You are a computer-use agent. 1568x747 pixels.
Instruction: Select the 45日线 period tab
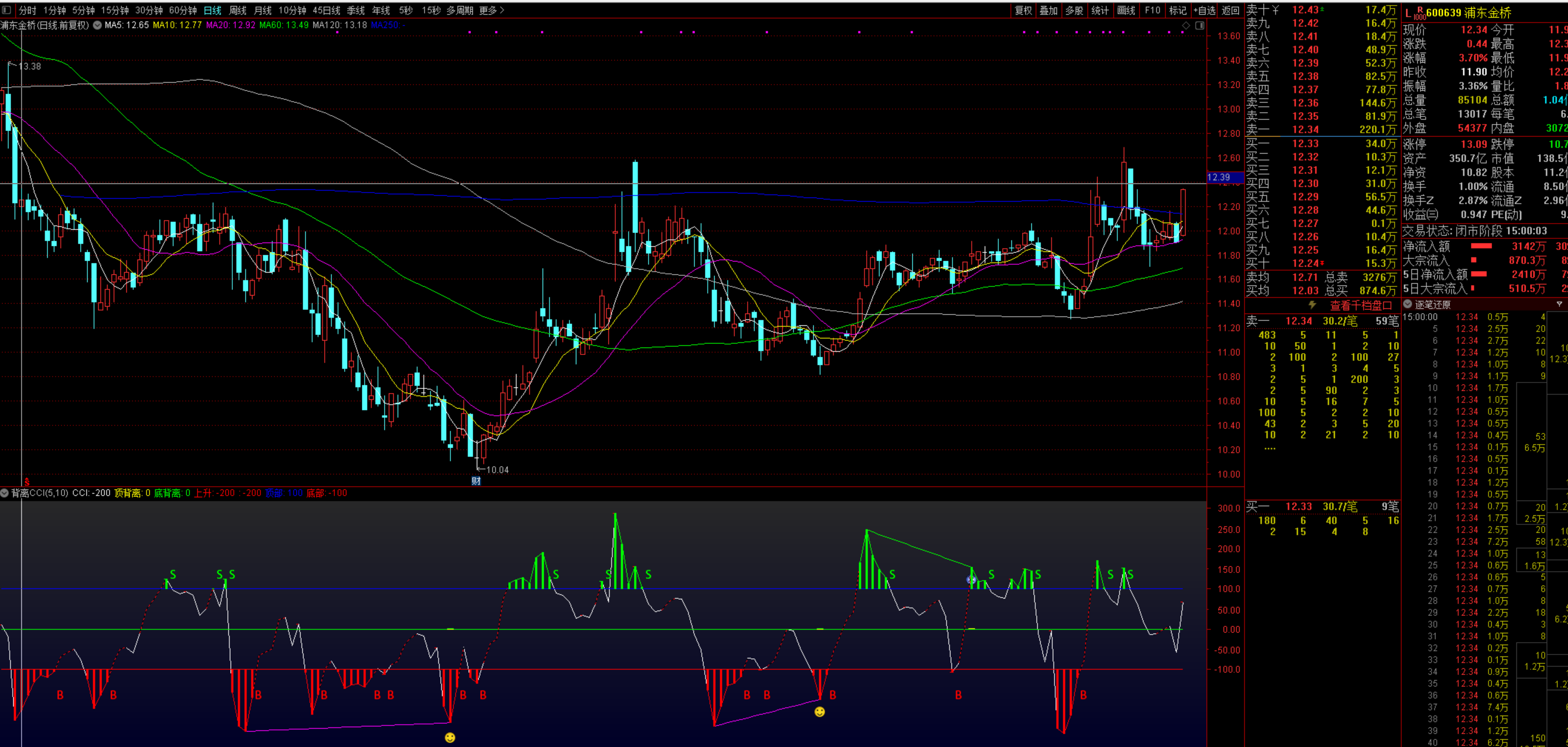(326, 10)
